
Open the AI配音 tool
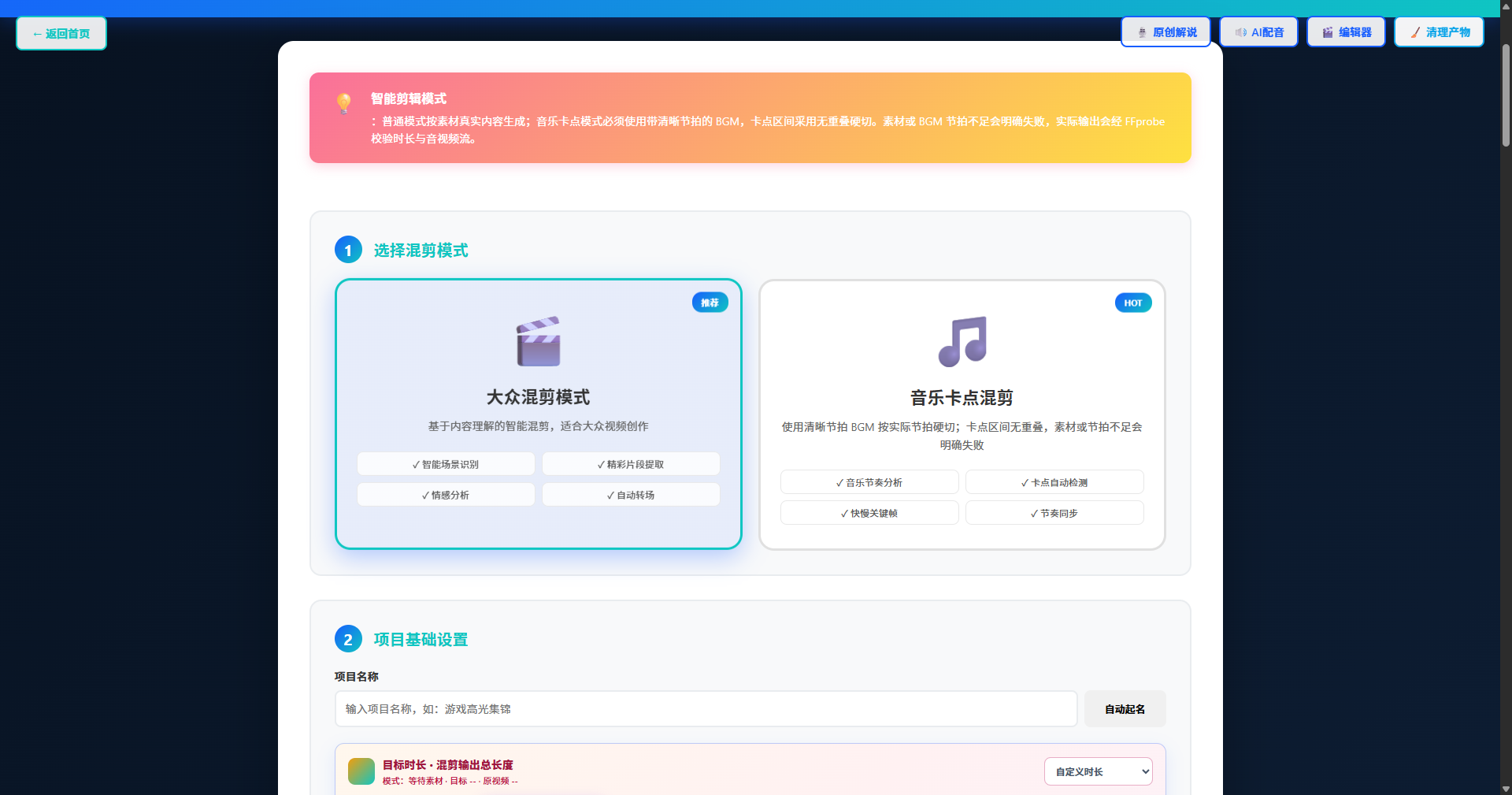point(1258,32)
